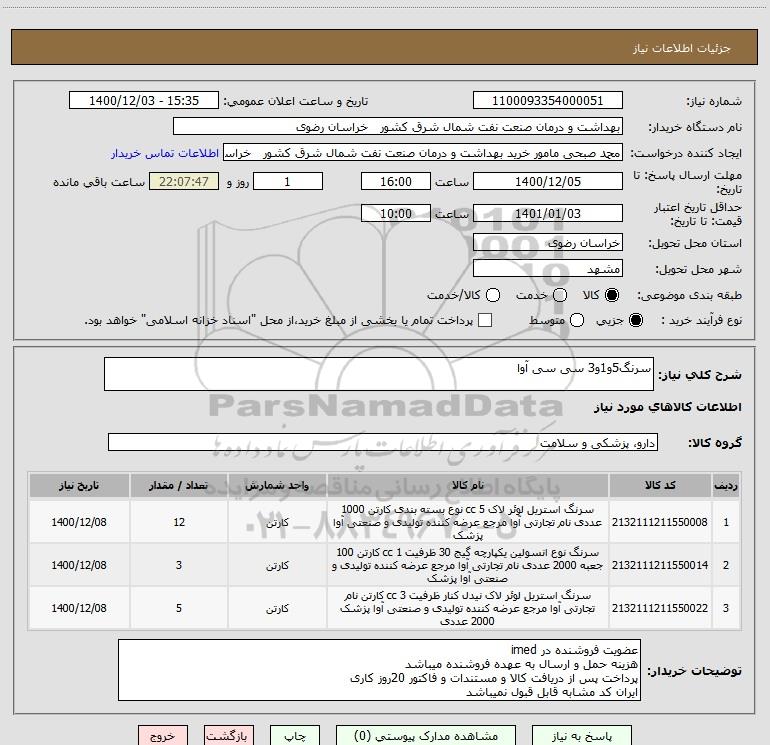Viewport: 770px width, 745px height.
Task: Click the 3 cc syringe item name in row 3
Action: 468,608
